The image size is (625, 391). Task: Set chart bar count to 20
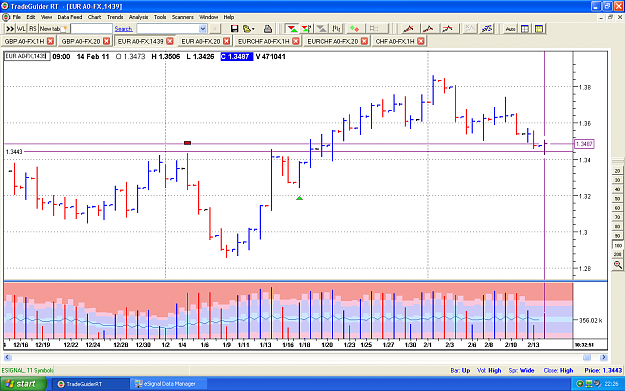[x=617, y=171]
